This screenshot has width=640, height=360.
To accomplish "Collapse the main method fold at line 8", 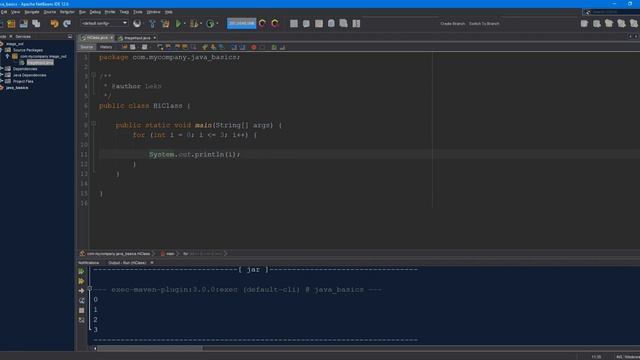I will pos(93,124).
